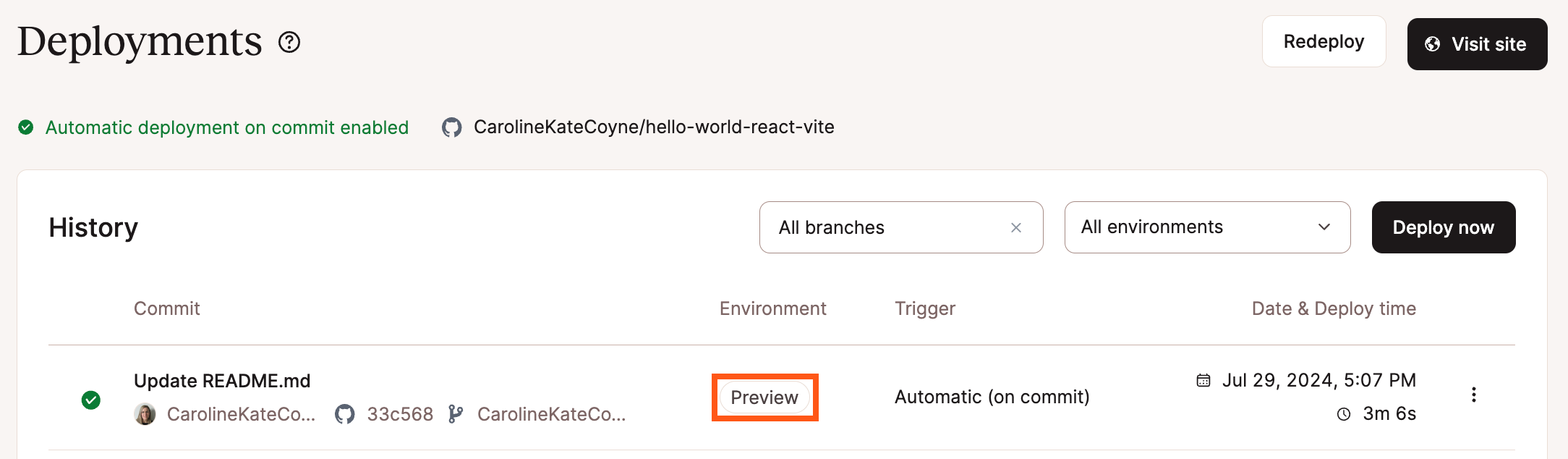Click the CarolineKateCo author avatar
1568x459 pixels.
coord(145,414)
